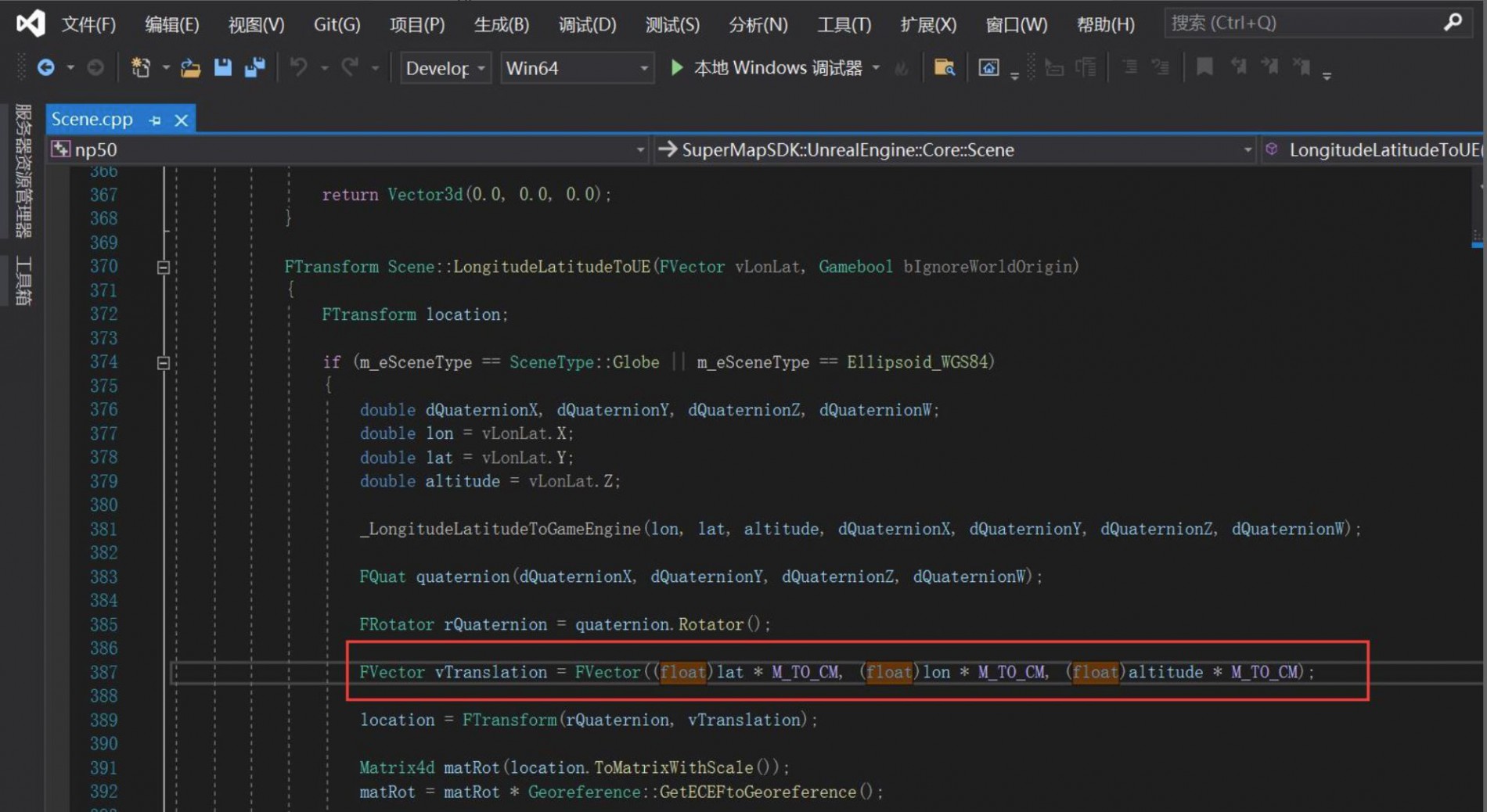Open the 视图(V) menu
1487x812 pixels.
257,24
